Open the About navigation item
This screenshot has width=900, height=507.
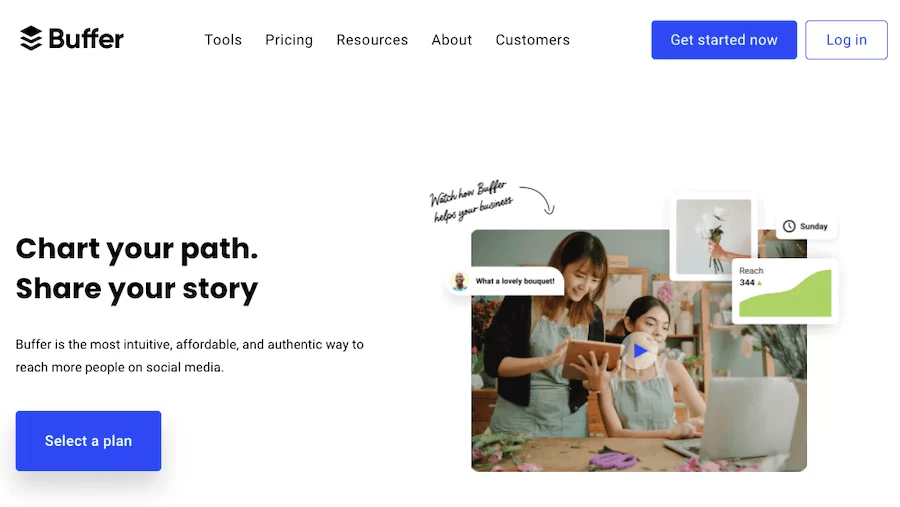pos(452,40)
